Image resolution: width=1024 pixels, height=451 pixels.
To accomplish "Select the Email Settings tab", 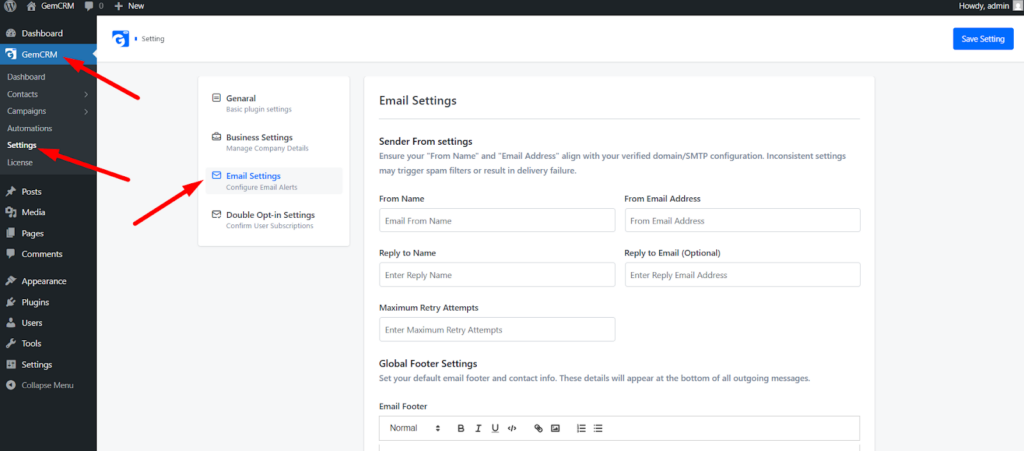I will coord(274,181).
